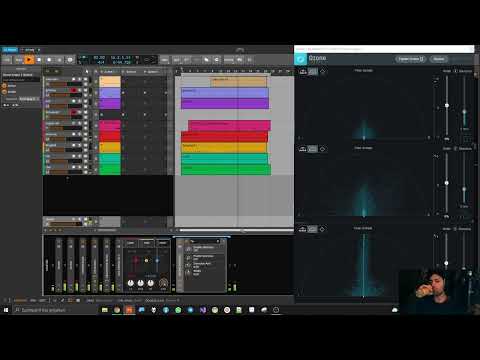Select Polar Sample view in top Ozone instance
480x360 pixels.
[x=303, y=71]
